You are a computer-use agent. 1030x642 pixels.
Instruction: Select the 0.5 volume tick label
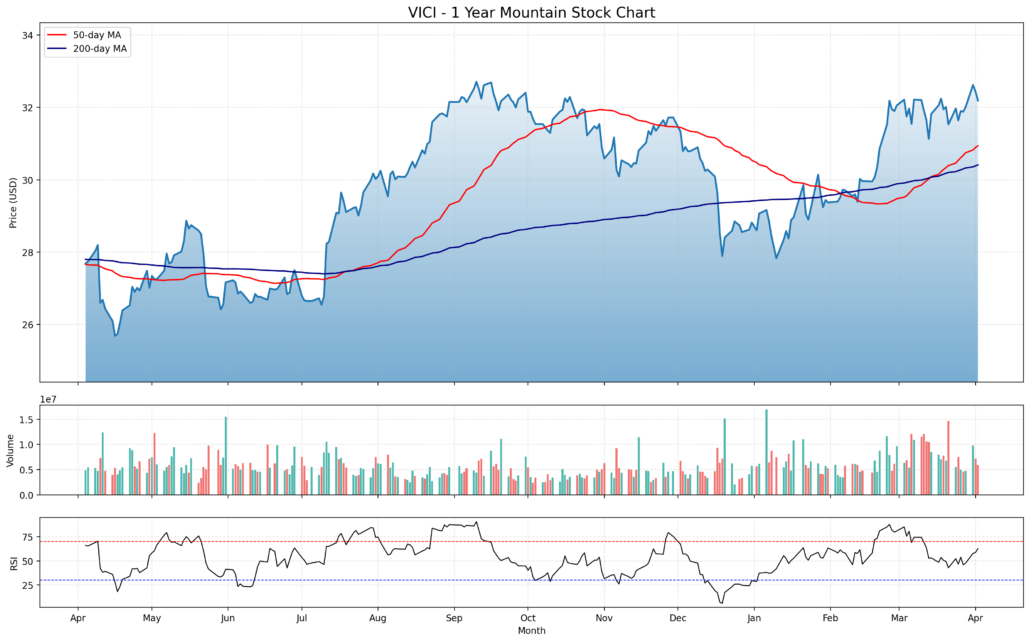pos(27,470)
